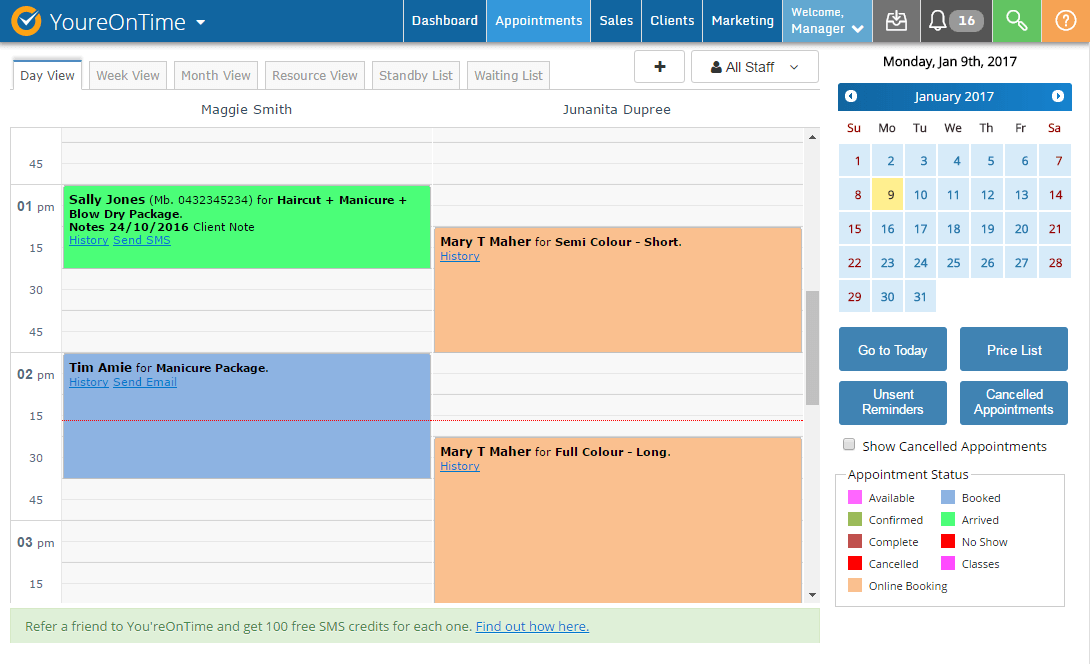Select January 9 in the mini calendar
Screen dimensions: 1090x664
click(888, 195)
